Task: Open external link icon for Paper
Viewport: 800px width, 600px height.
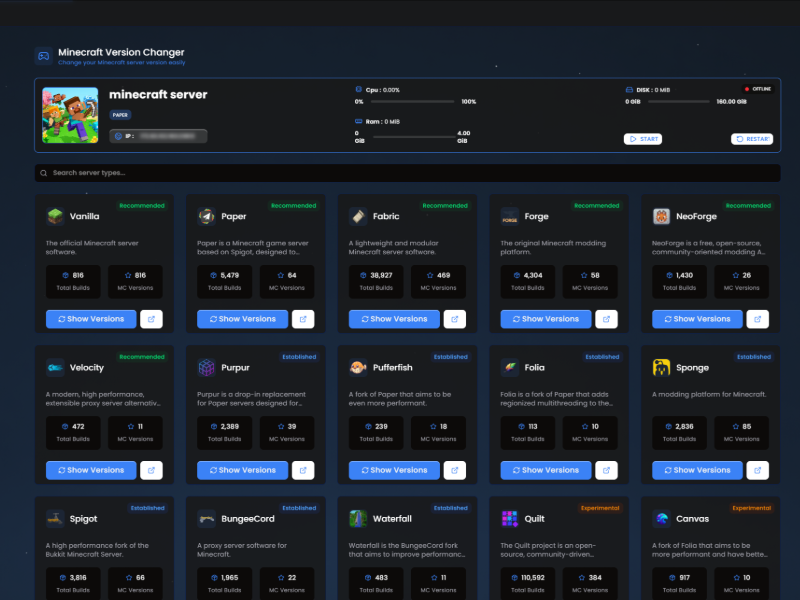Action: [303, 319]
